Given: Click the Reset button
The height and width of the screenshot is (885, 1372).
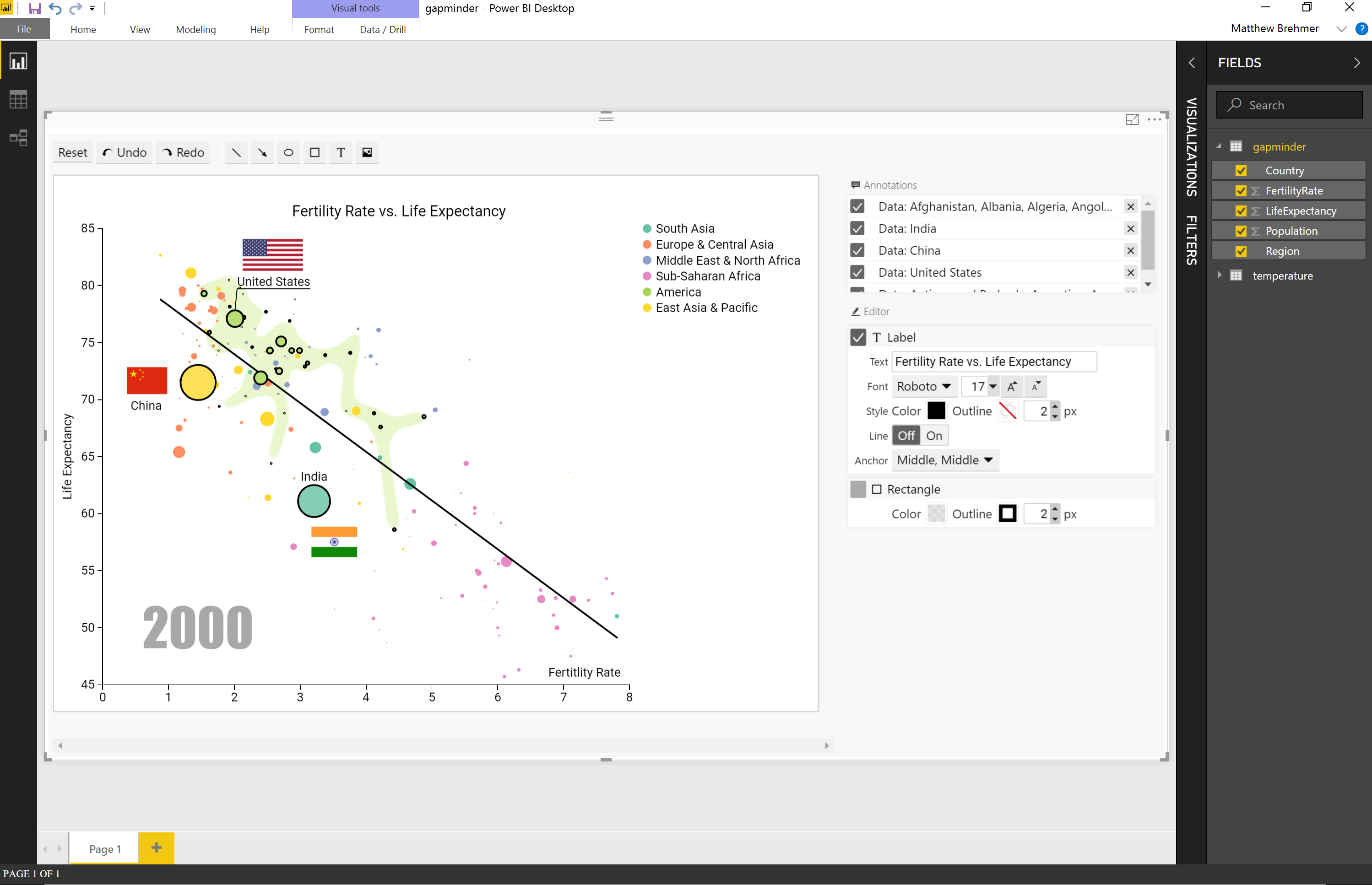Looking at the screenshot, I should (72, 152).
